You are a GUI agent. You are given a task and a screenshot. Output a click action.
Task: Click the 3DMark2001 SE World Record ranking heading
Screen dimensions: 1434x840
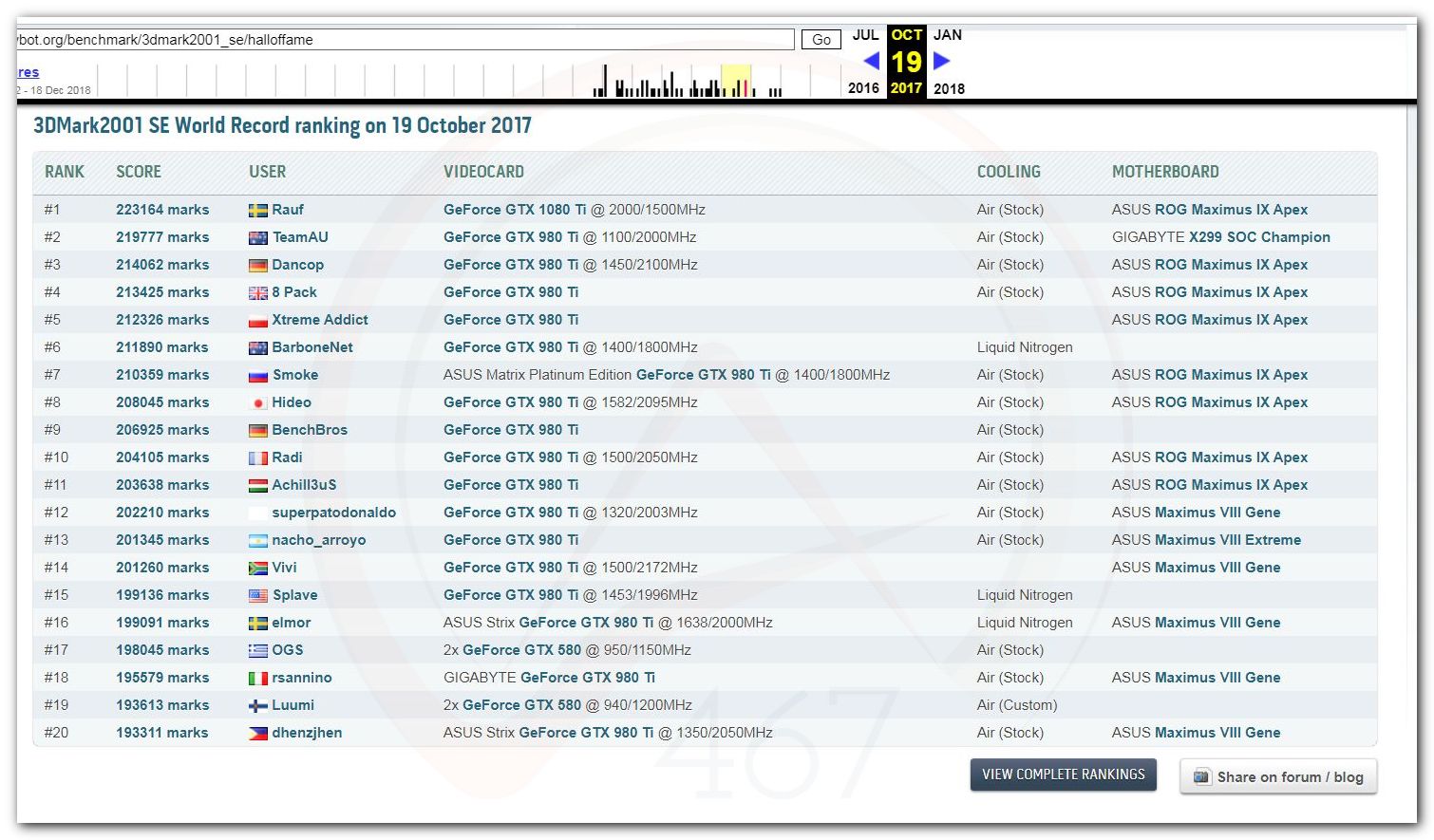tap(282, 125)
